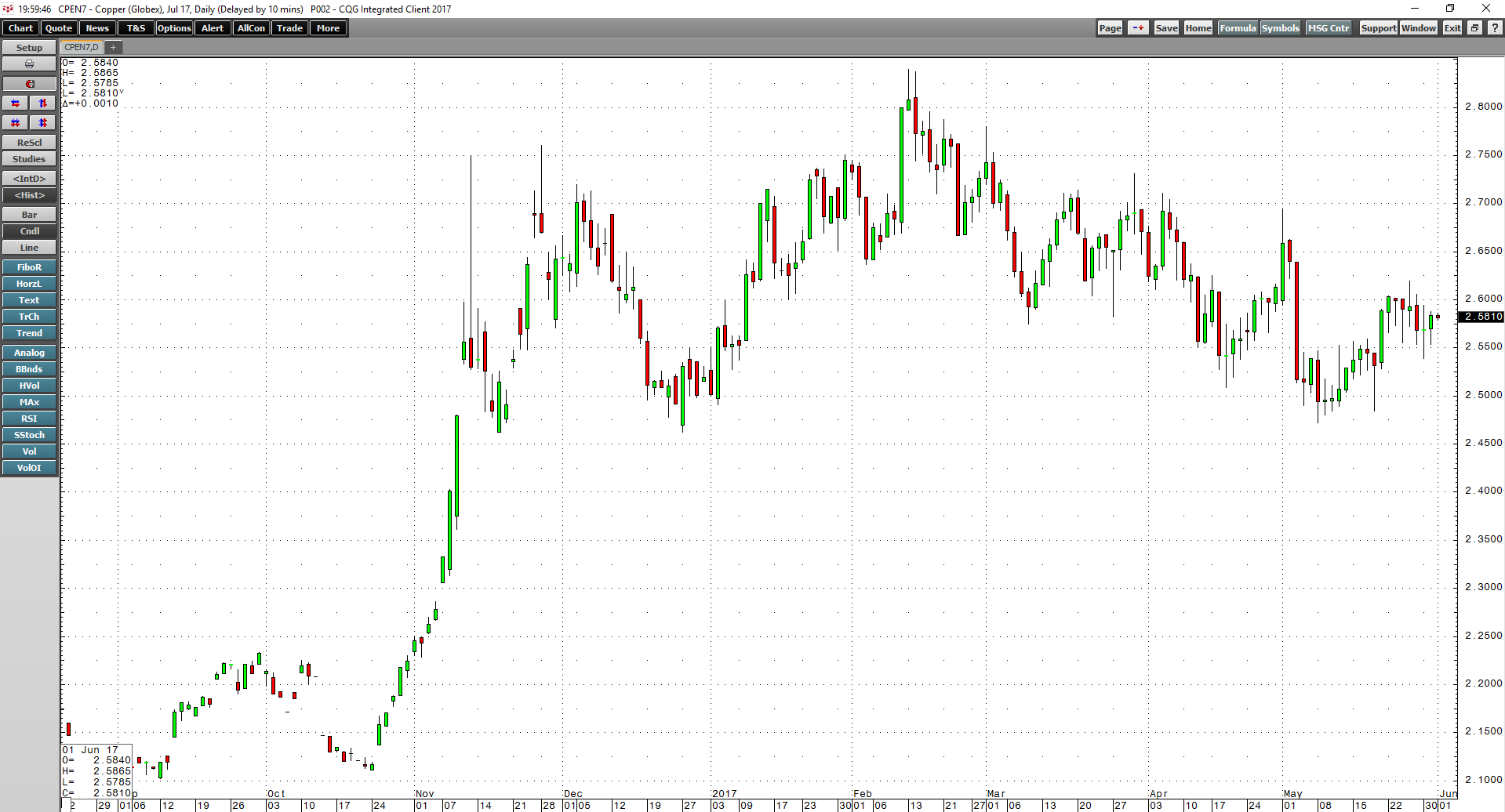The height and width of the screenshot is (812, 1505).
Task: Click the Exit button
Action: coord(1452,28)
